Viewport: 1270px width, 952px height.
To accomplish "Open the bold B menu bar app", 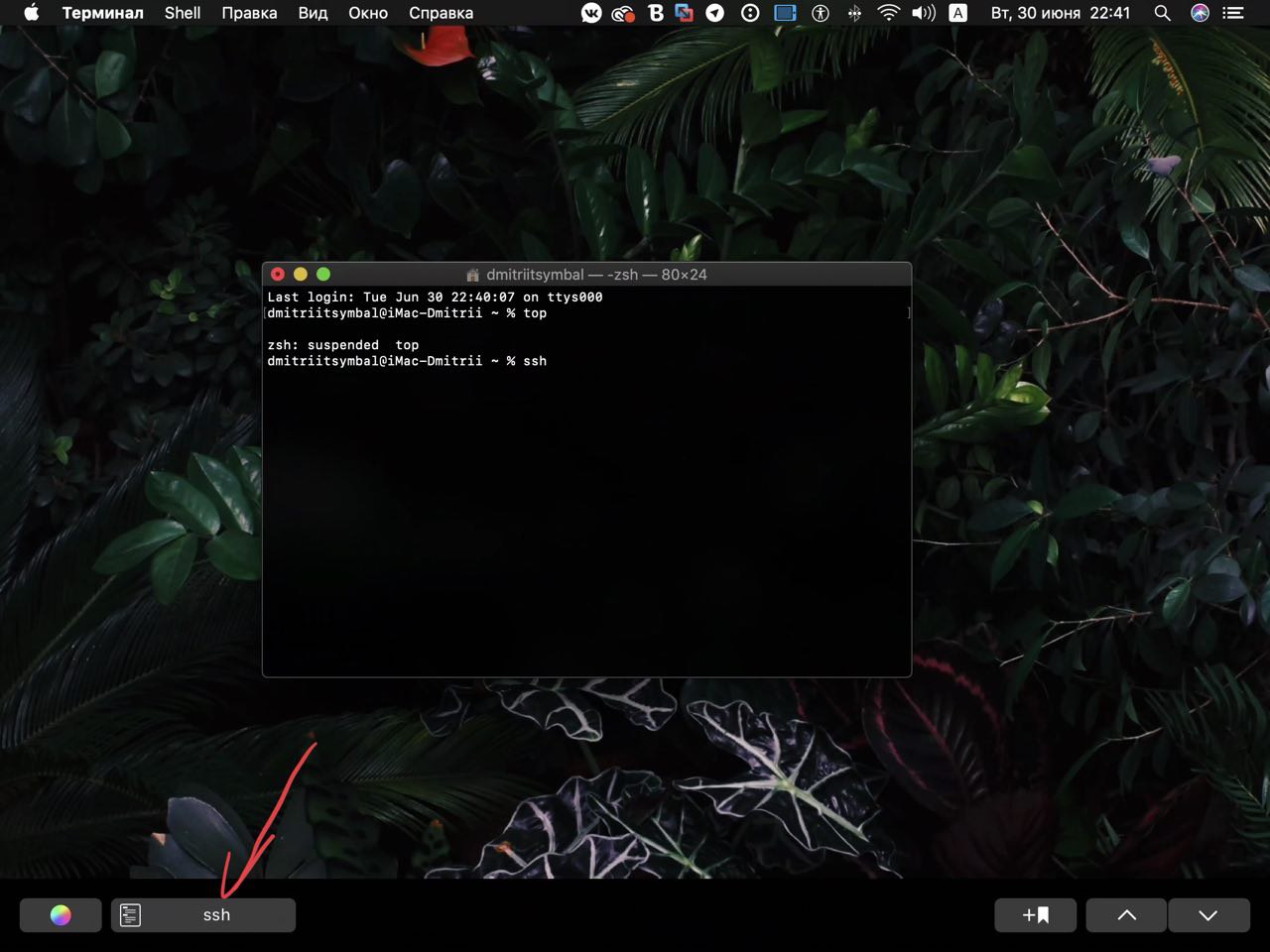I will pos(656,13).
